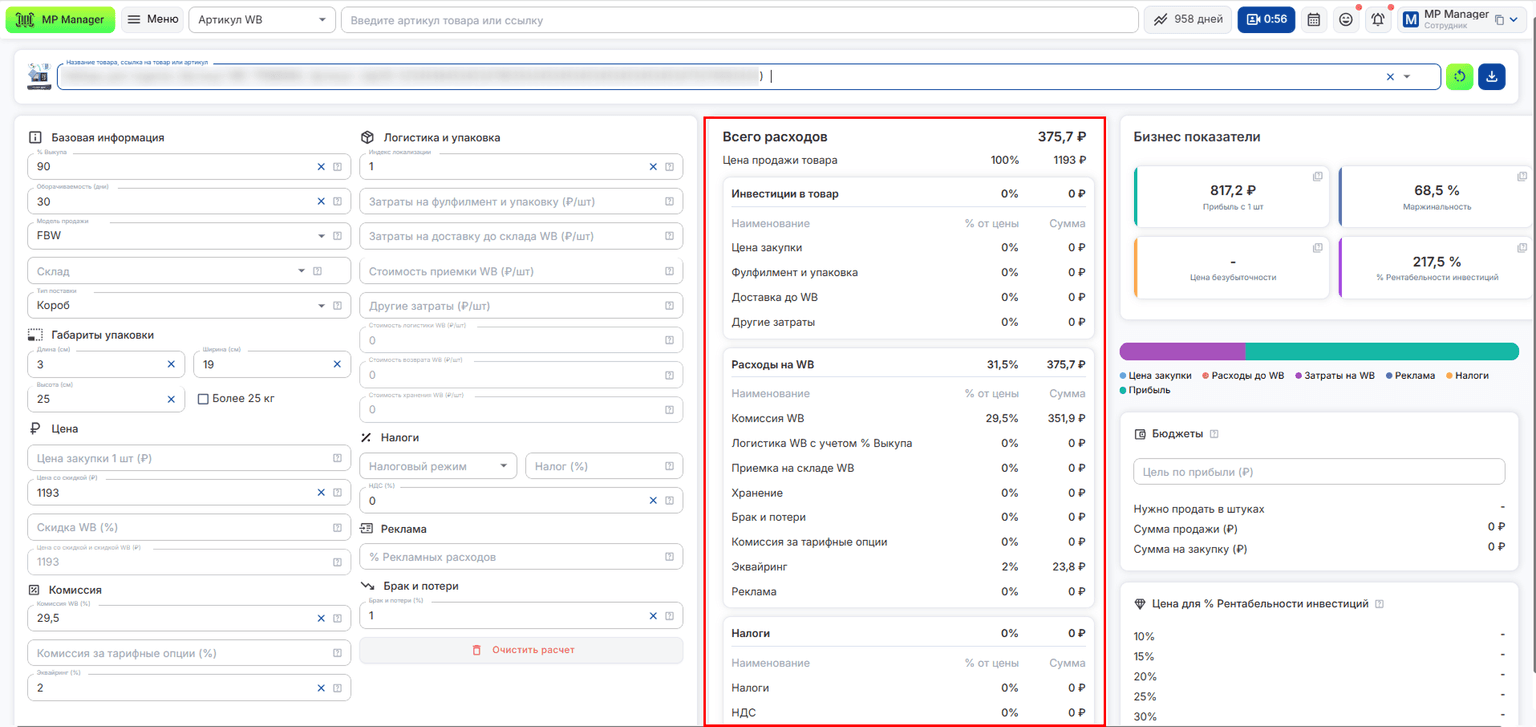Copy the 817,2 ₽ profit card value
Screen dimensions: 1536x727
coord(1317,177)
